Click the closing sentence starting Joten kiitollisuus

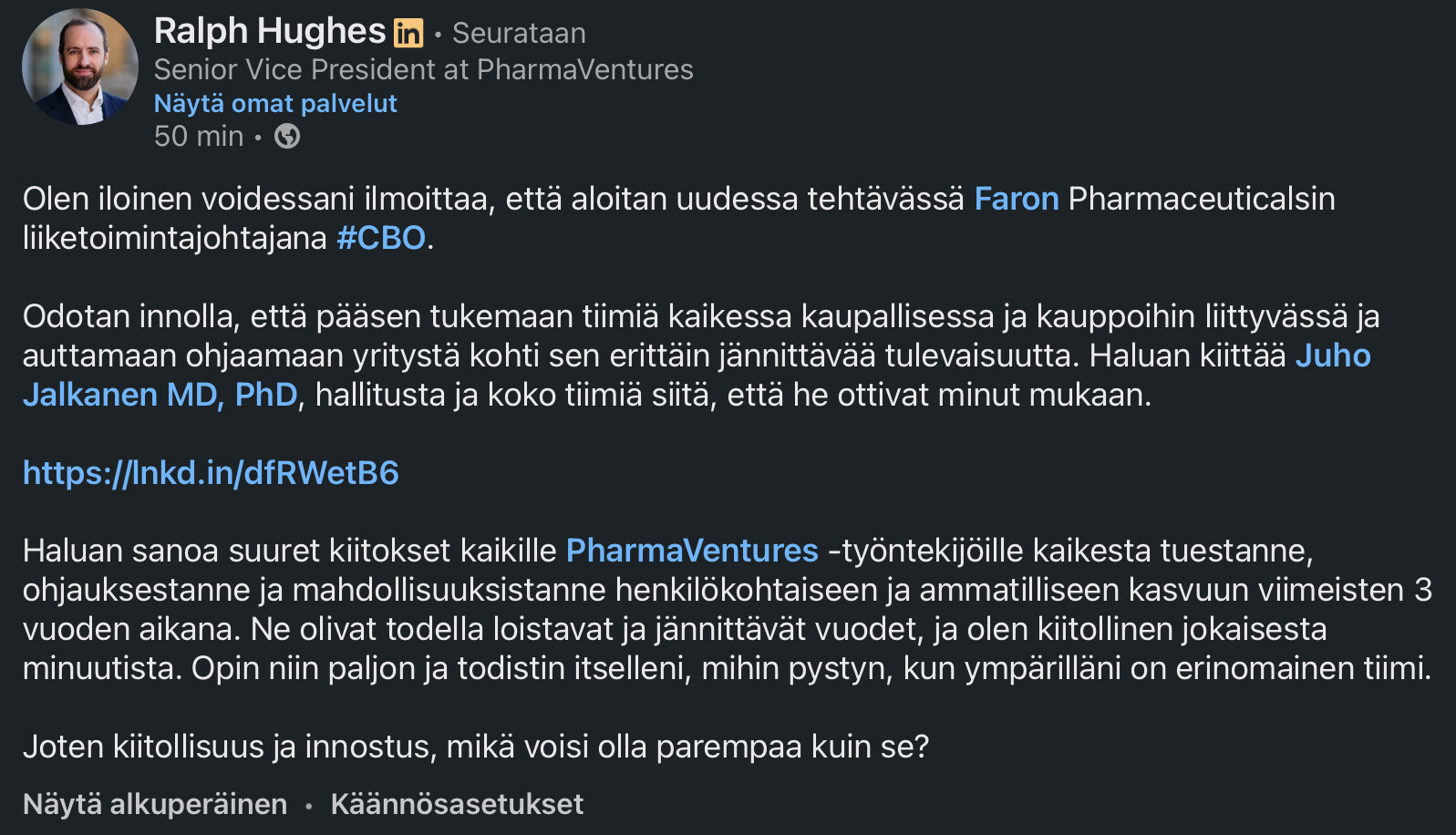pos(476,747)
